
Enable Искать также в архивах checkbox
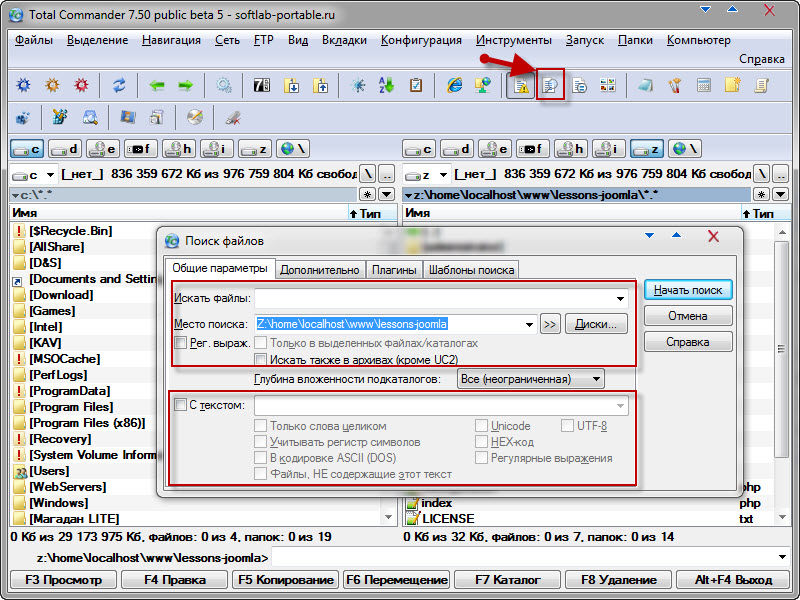pyautogui.click(x=260, y=359)
